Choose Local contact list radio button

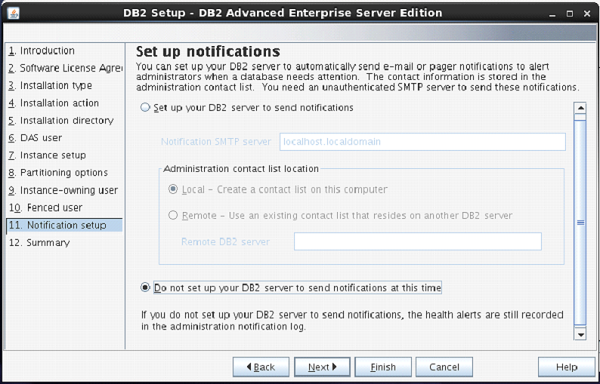[173, 189]
